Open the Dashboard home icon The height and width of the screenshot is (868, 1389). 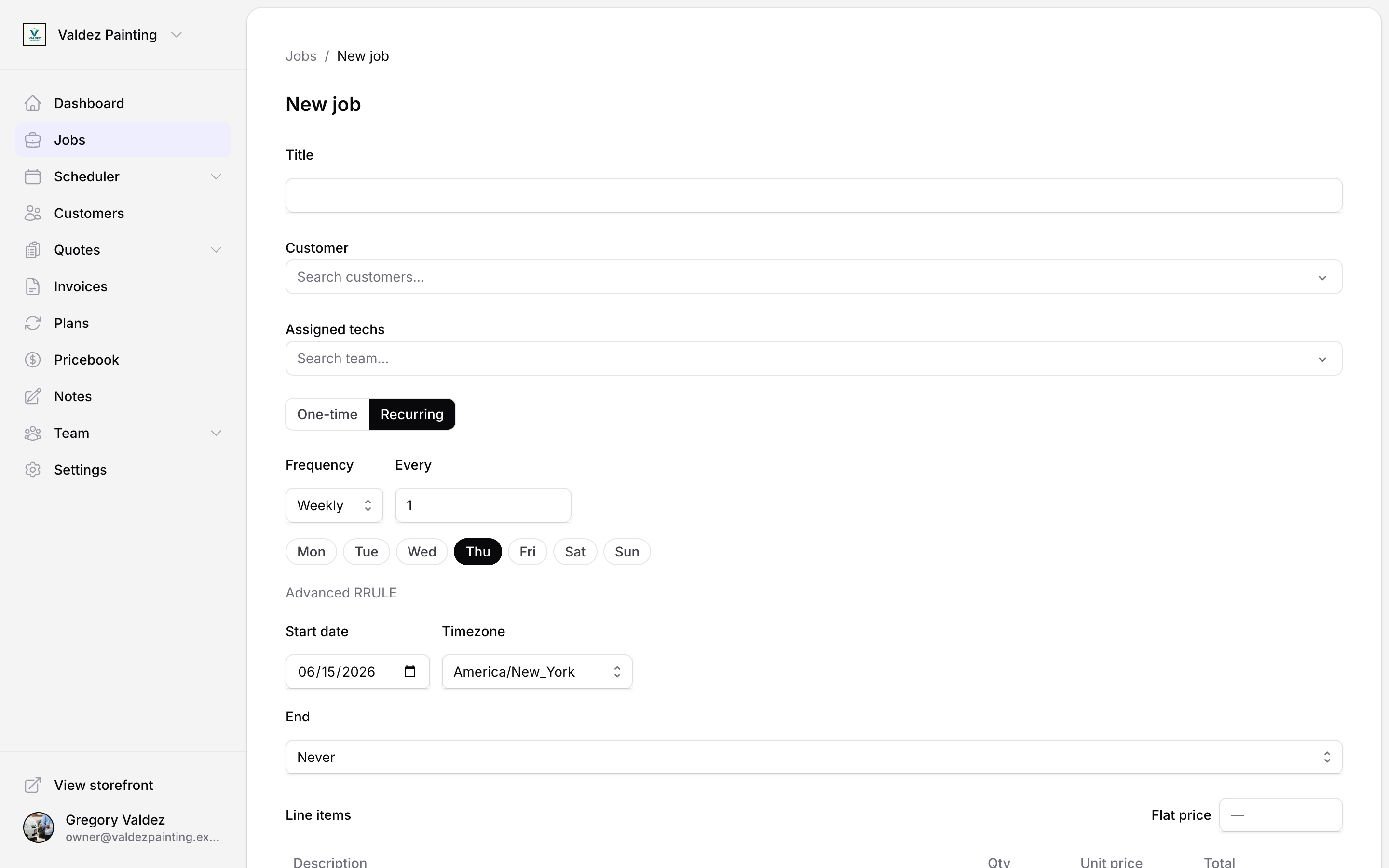[x=33, y=103]
